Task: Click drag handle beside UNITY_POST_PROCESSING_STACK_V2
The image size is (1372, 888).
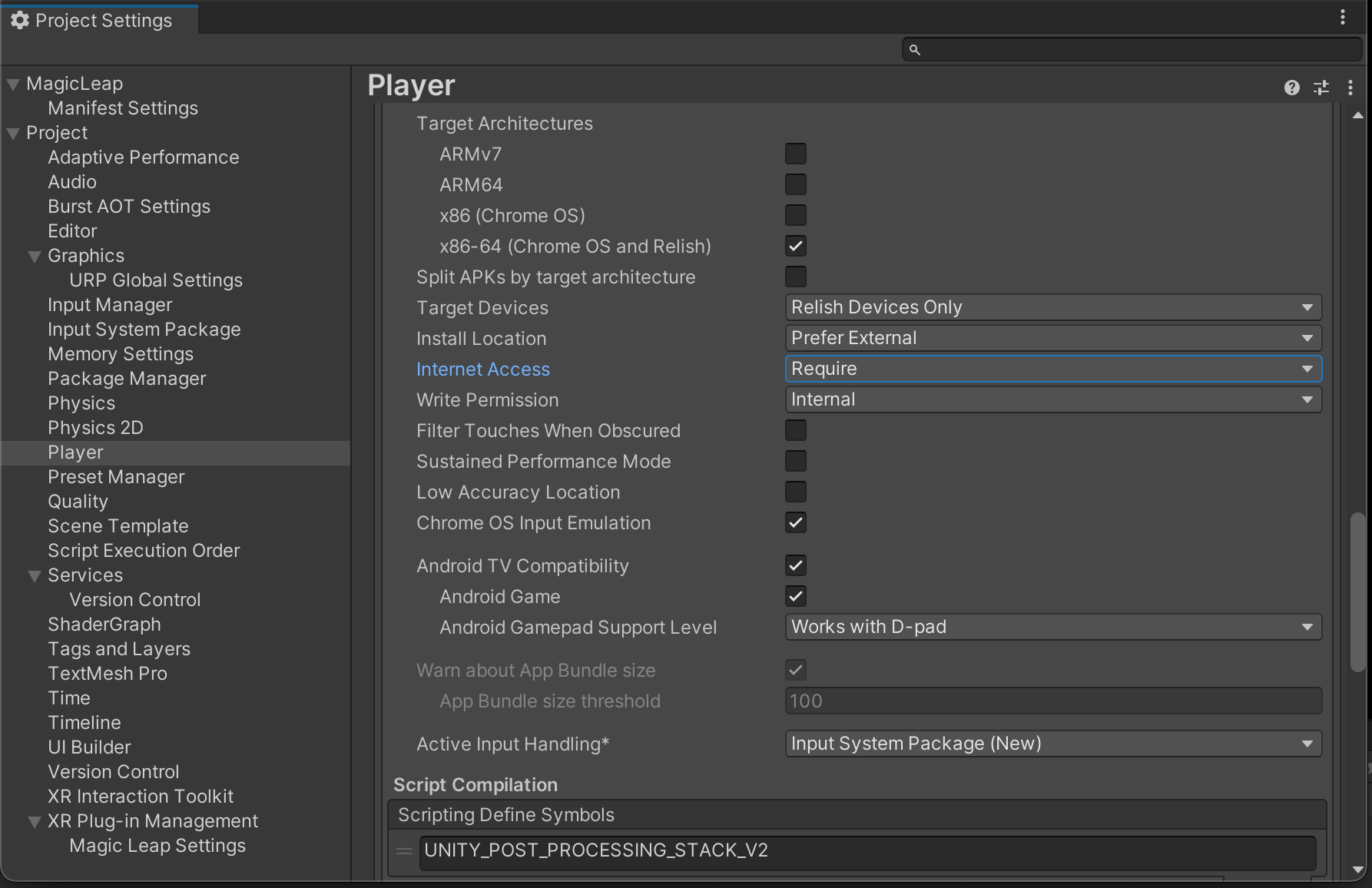Action: tap(404, 851)
